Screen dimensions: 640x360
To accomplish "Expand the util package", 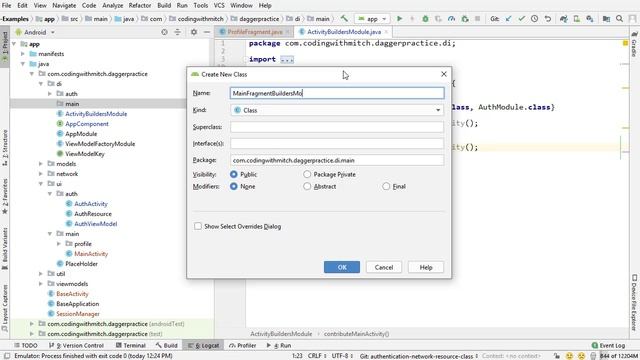I will coord(41,274).
